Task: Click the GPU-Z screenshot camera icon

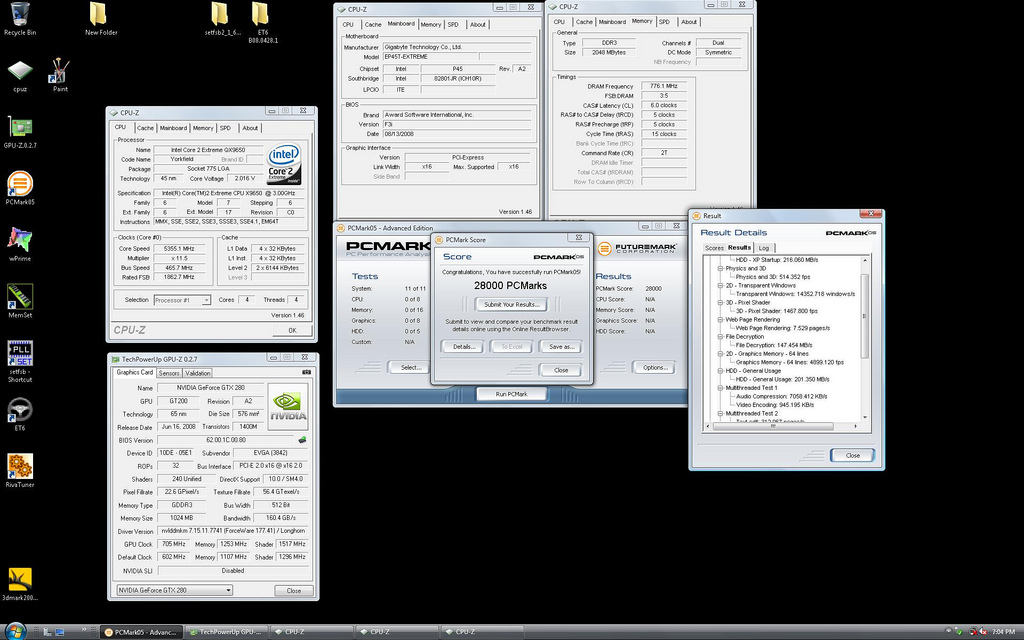Action: 306,372
